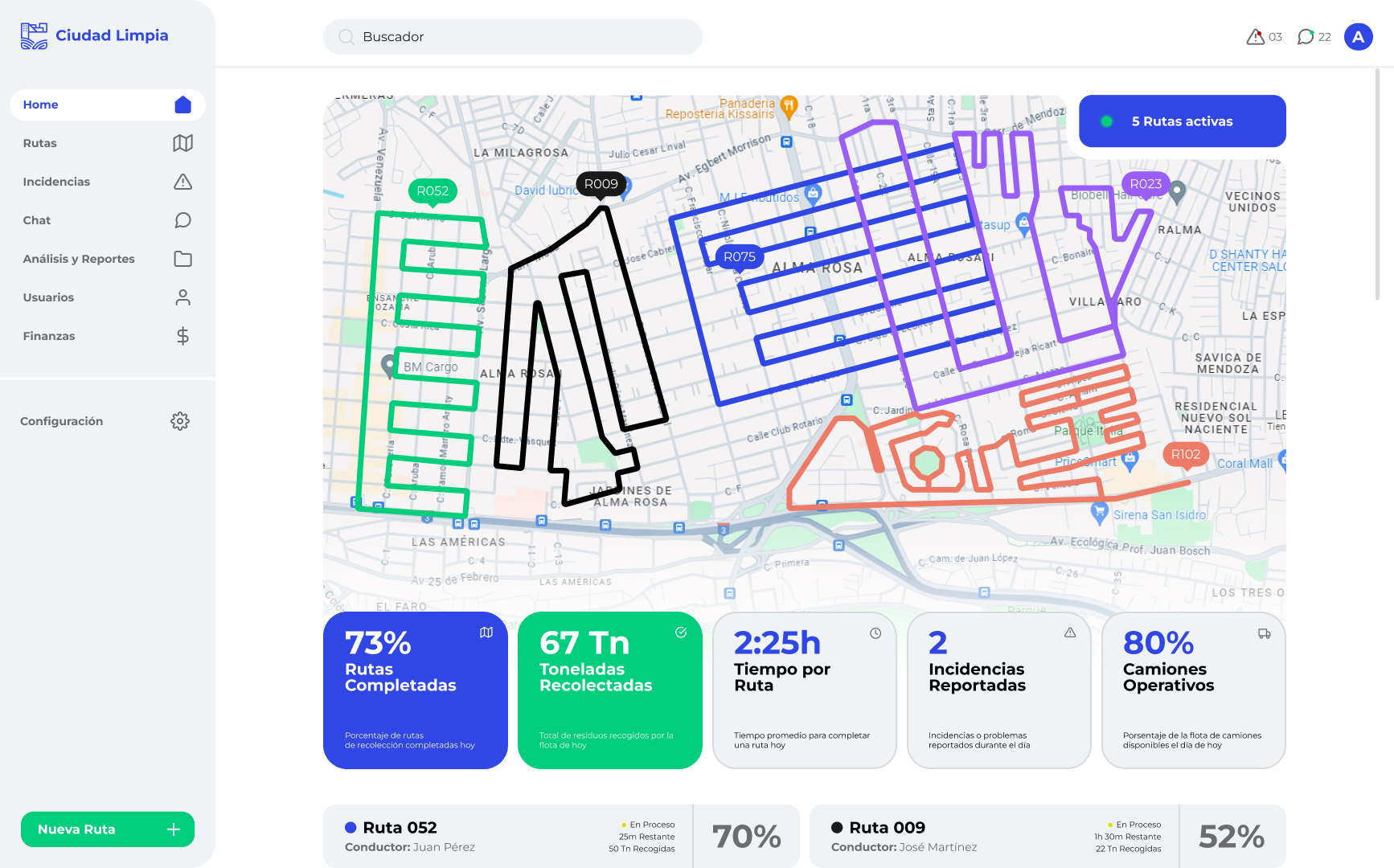Click the checkmark icon on Toneladas Recolectadas card

[681, 633]
